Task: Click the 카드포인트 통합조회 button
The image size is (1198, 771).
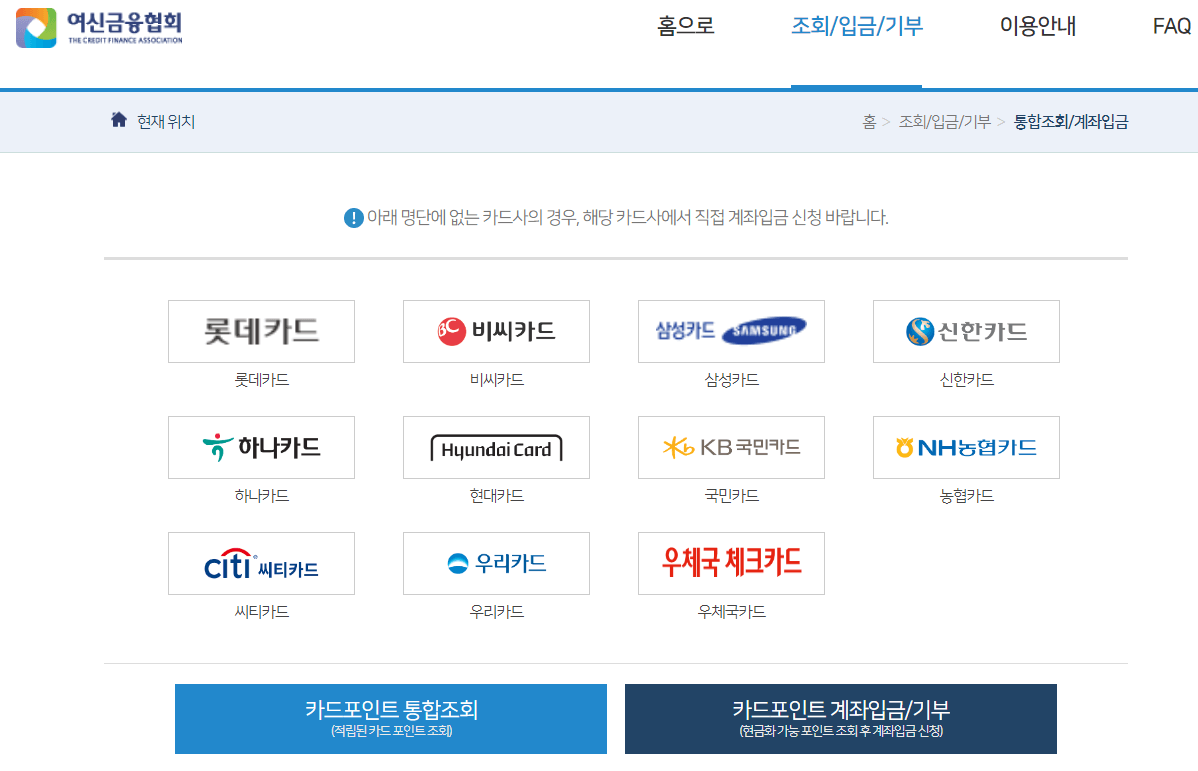Action: 390,718
